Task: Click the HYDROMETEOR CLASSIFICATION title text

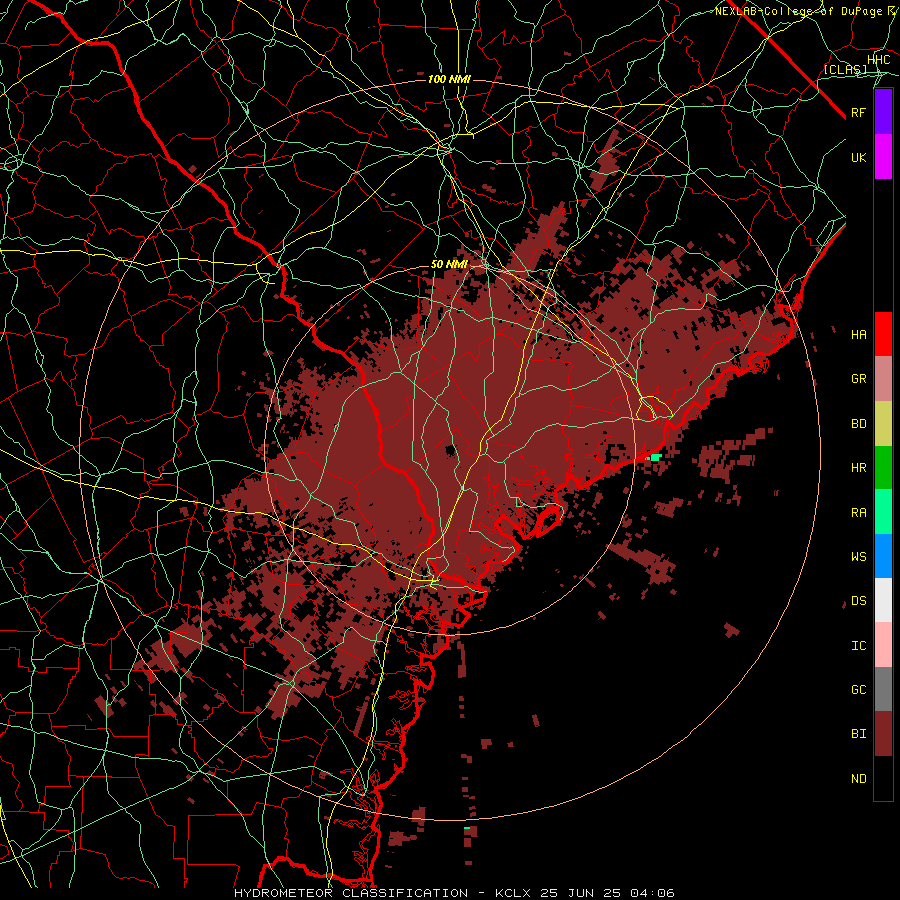Action: (x=351, y=893)
